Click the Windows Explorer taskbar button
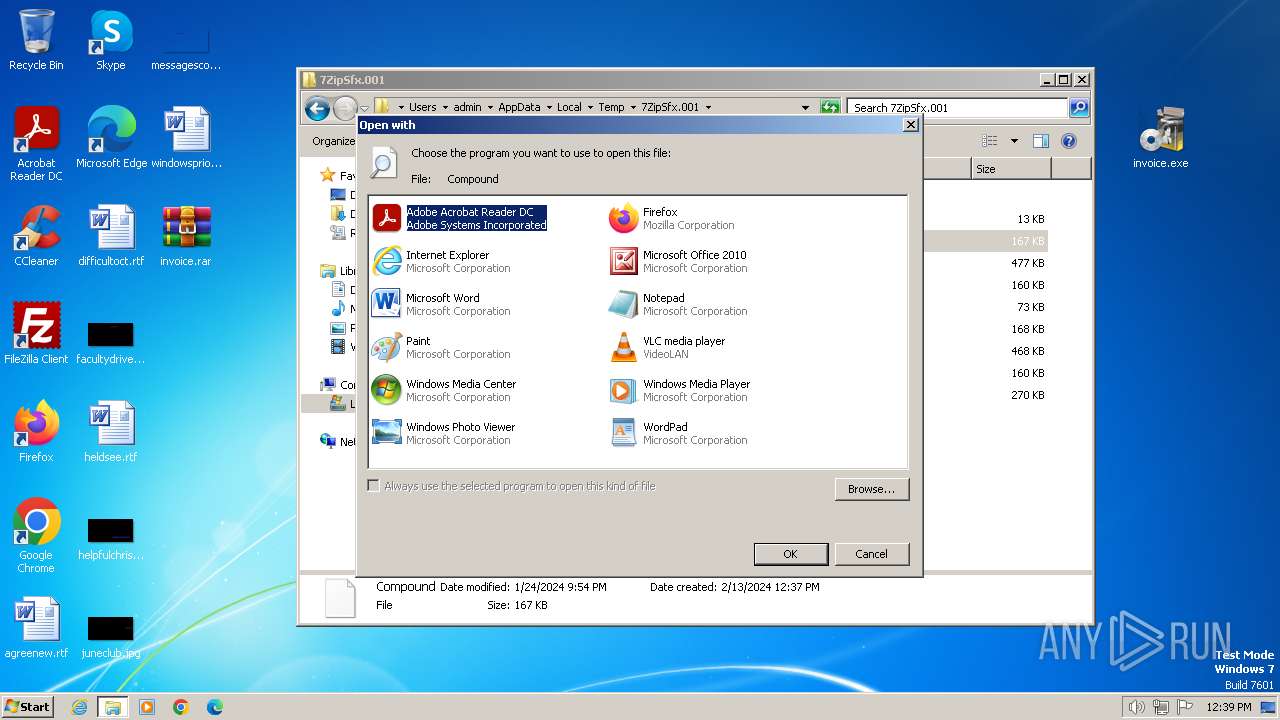 [x=113, y=707]
